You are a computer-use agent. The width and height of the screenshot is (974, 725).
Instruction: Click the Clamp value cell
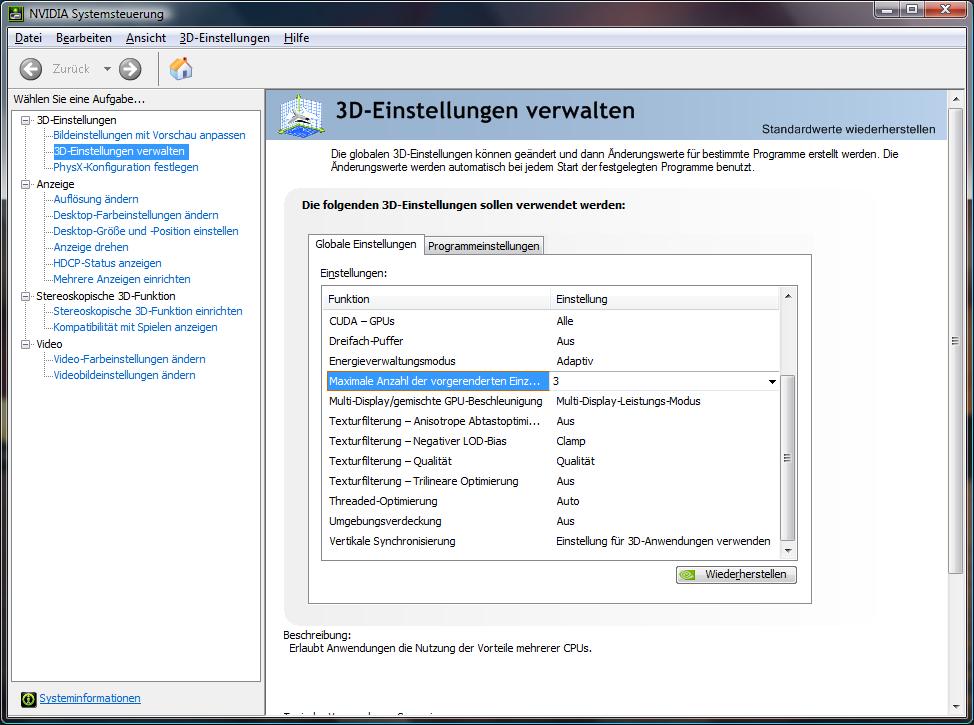(570, 441)
